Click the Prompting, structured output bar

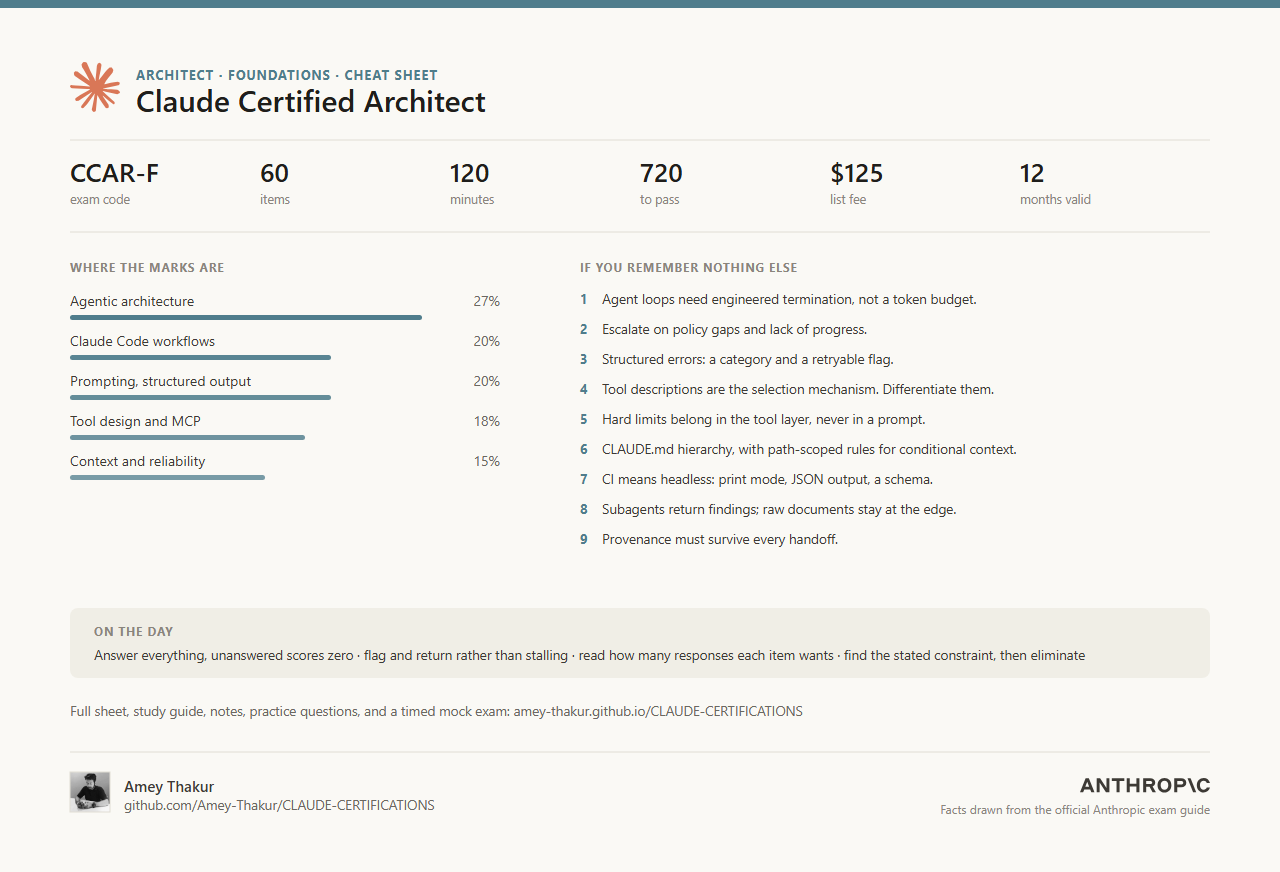(200, 398)
